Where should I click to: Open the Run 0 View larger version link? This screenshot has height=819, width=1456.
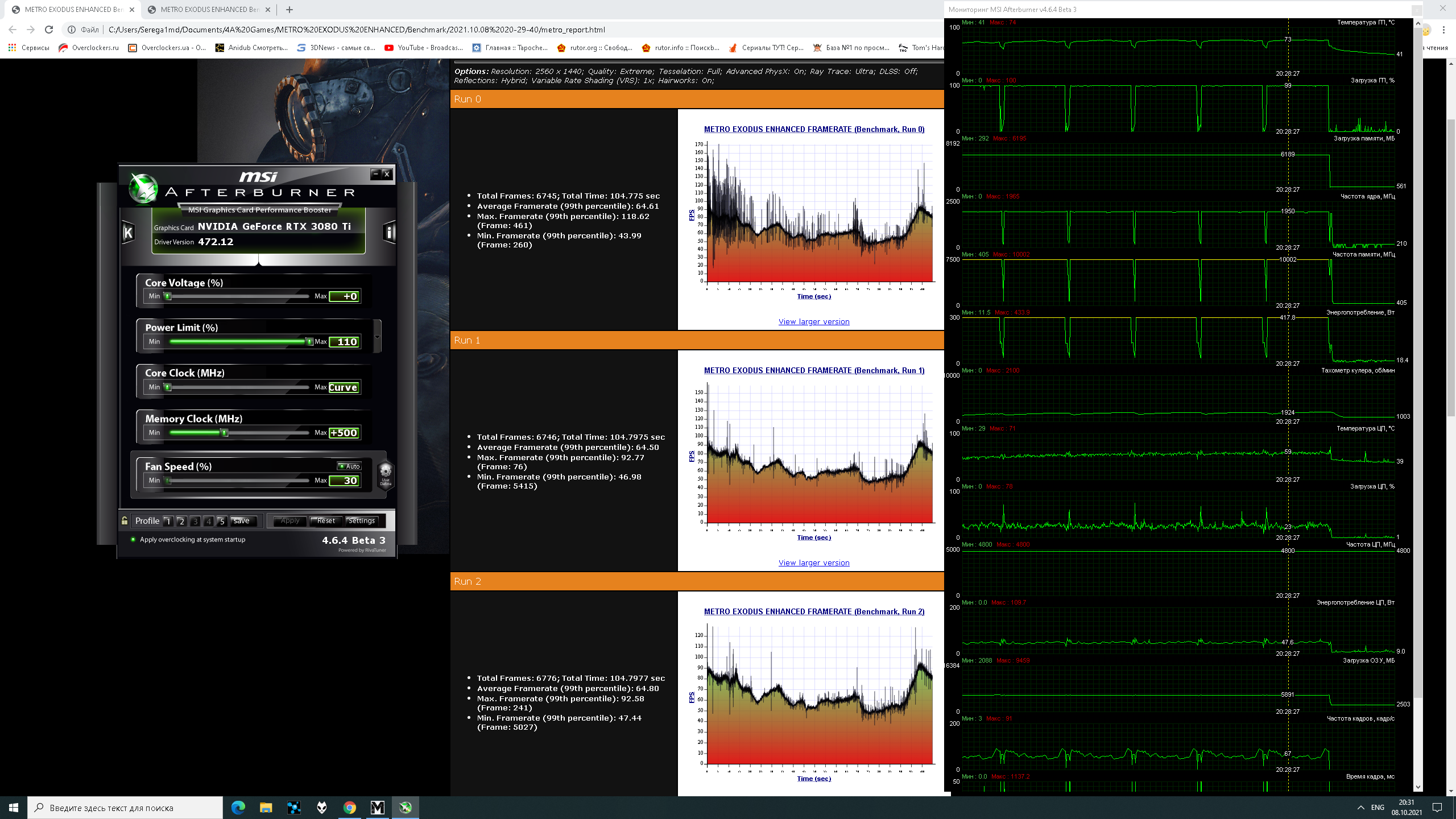click(x=814, y=321)
